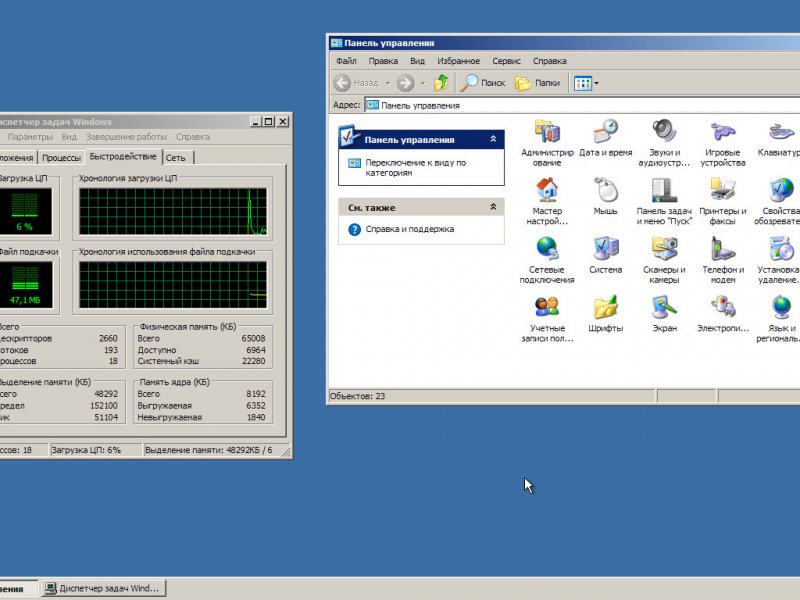
Task: Click the Адрес address bar field
Action: (582, 105)
